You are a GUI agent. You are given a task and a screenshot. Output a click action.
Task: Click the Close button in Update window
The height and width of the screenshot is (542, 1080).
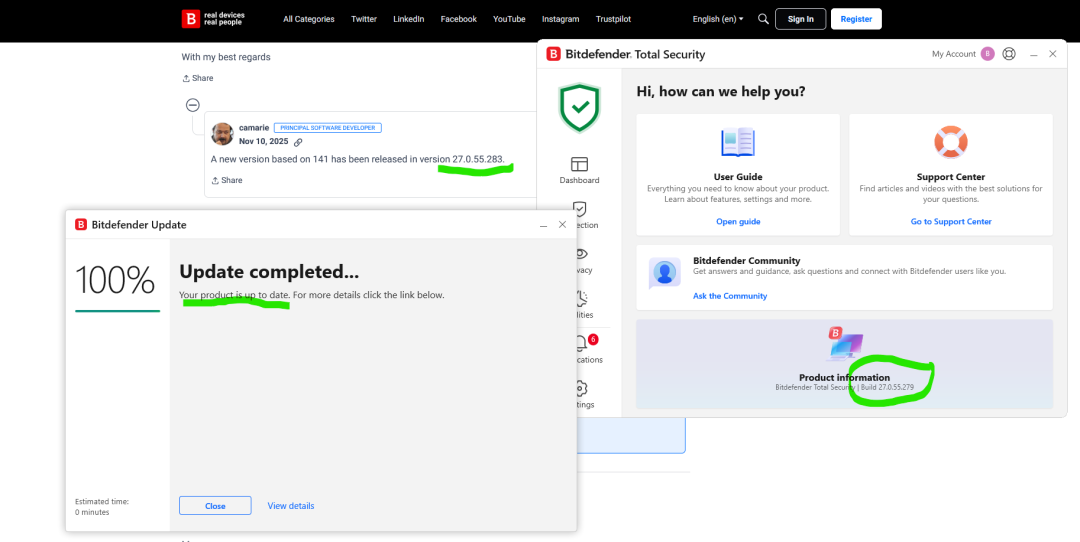pyautogui.click(x=215, y=505)
